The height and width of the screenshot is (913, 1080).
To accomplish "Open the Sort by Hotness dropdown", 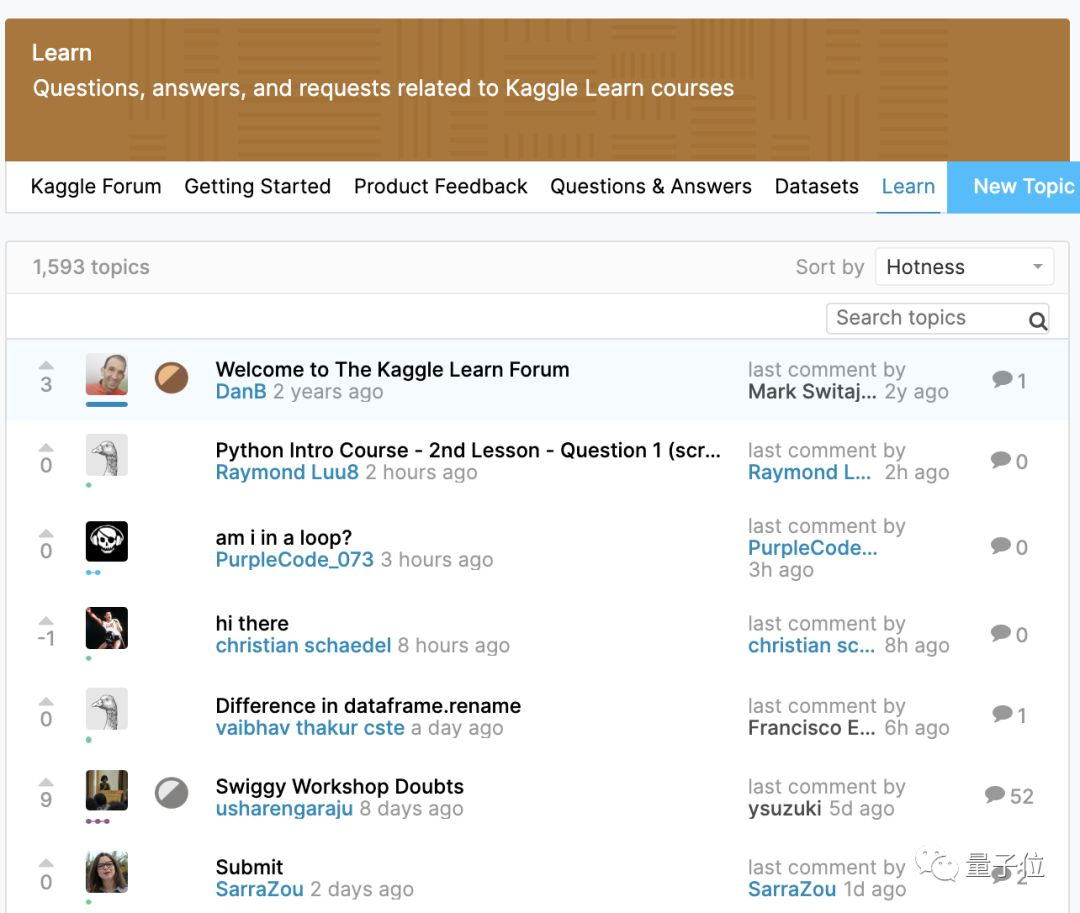I will (964, 266).
